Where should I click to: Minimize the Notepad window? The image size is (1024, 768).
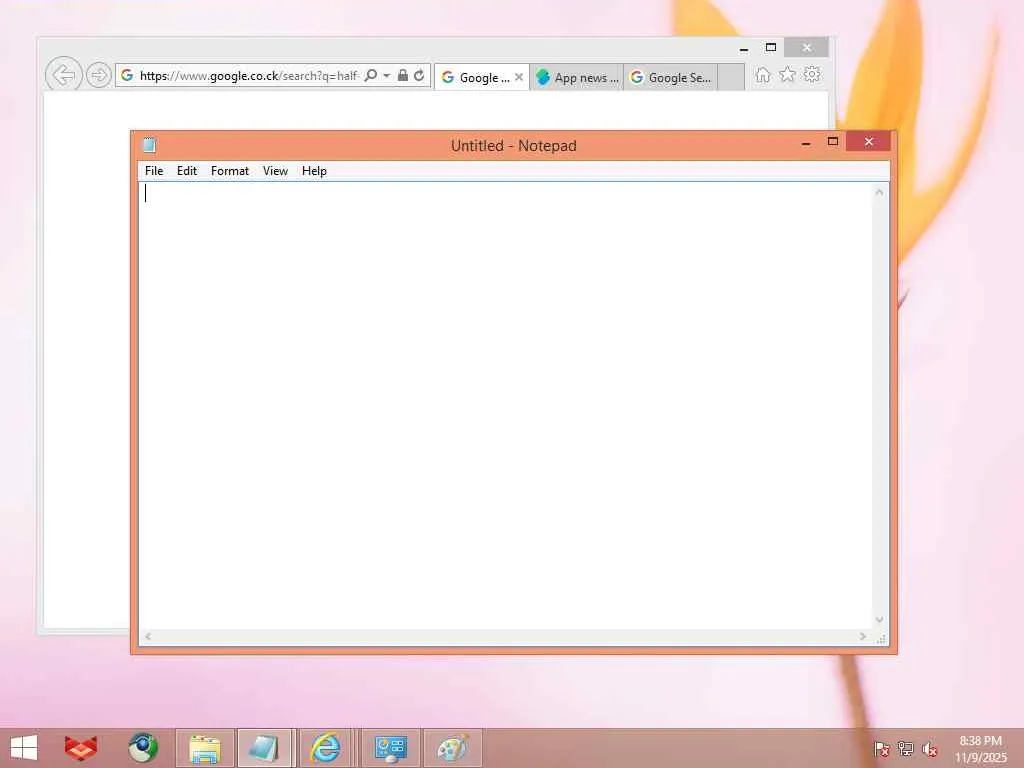tap(807, 142)
